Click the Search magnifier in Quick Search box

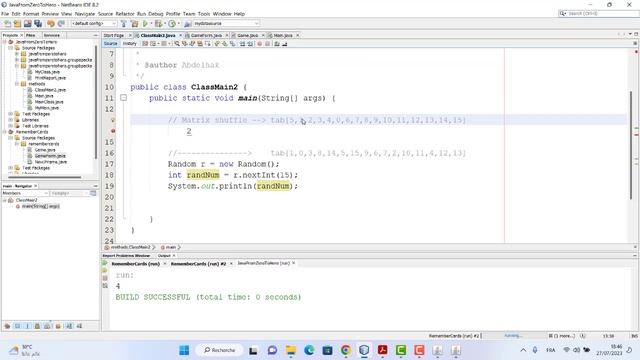pyautogui.click(x=563, y=13)
